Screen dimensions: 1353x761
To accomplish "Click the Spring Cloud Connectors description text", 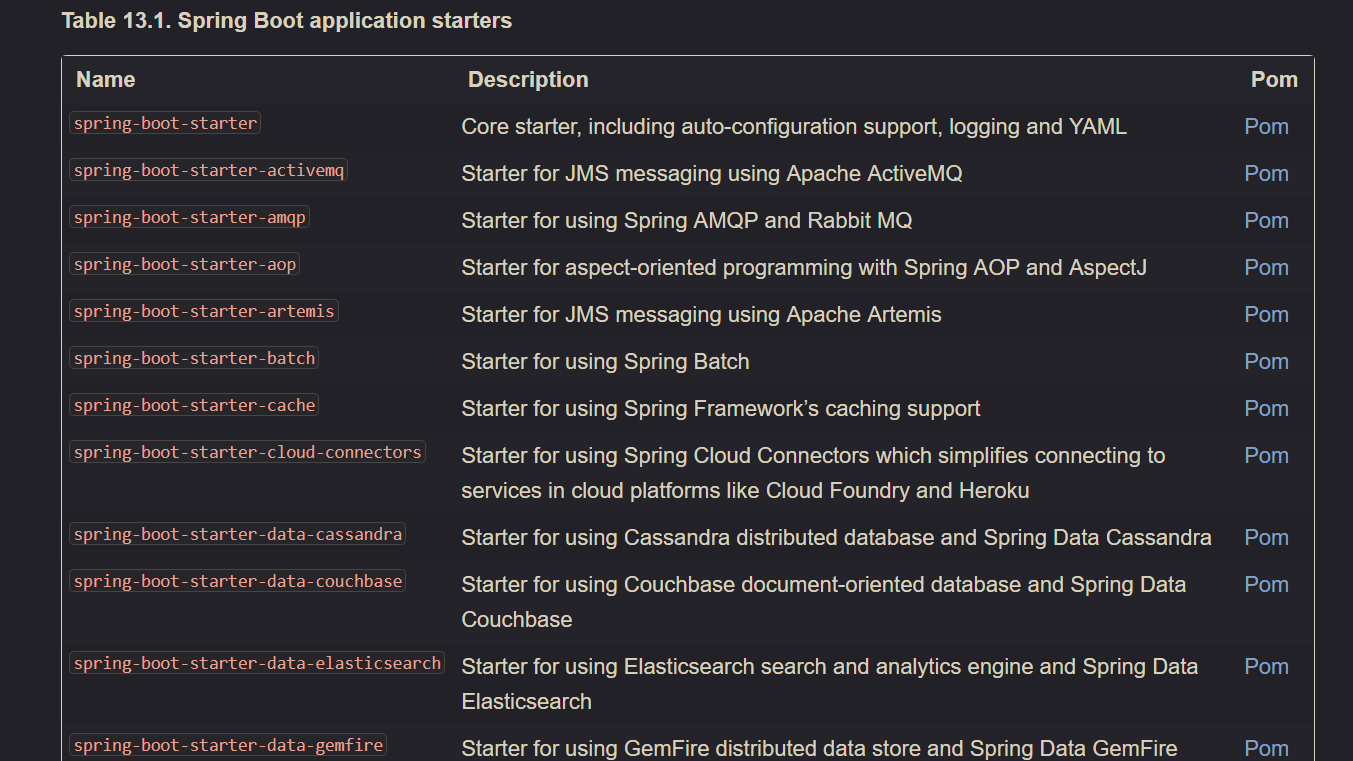I will 814,473.
